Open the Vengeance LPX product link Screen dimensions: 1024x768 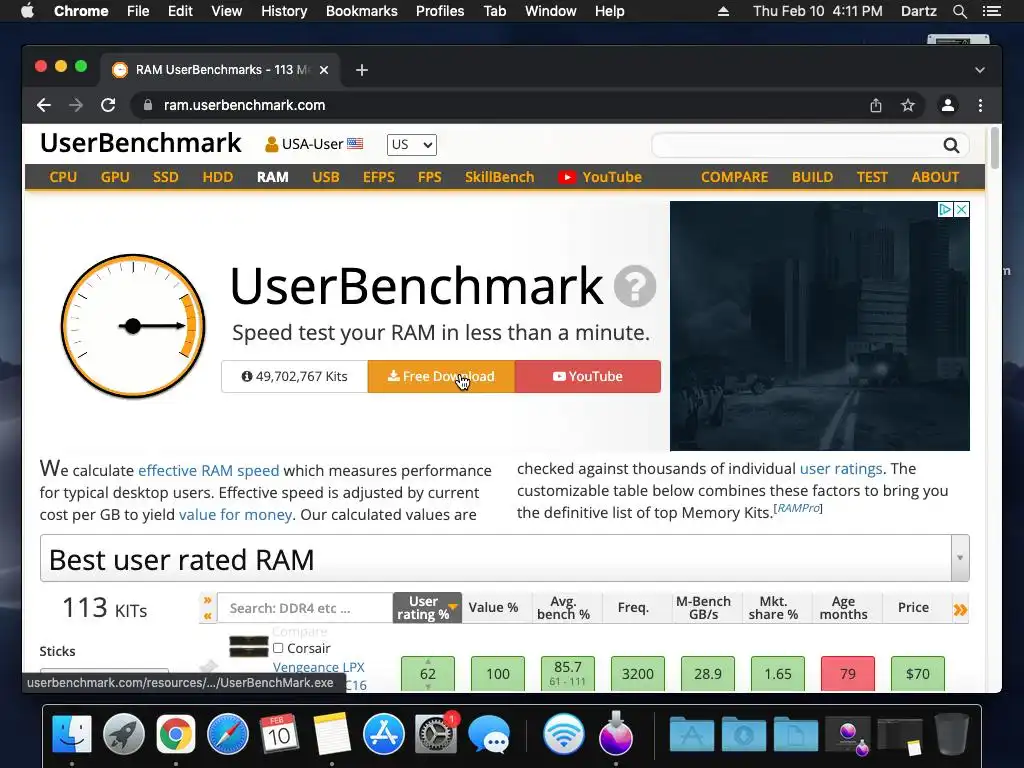point(319,667)
